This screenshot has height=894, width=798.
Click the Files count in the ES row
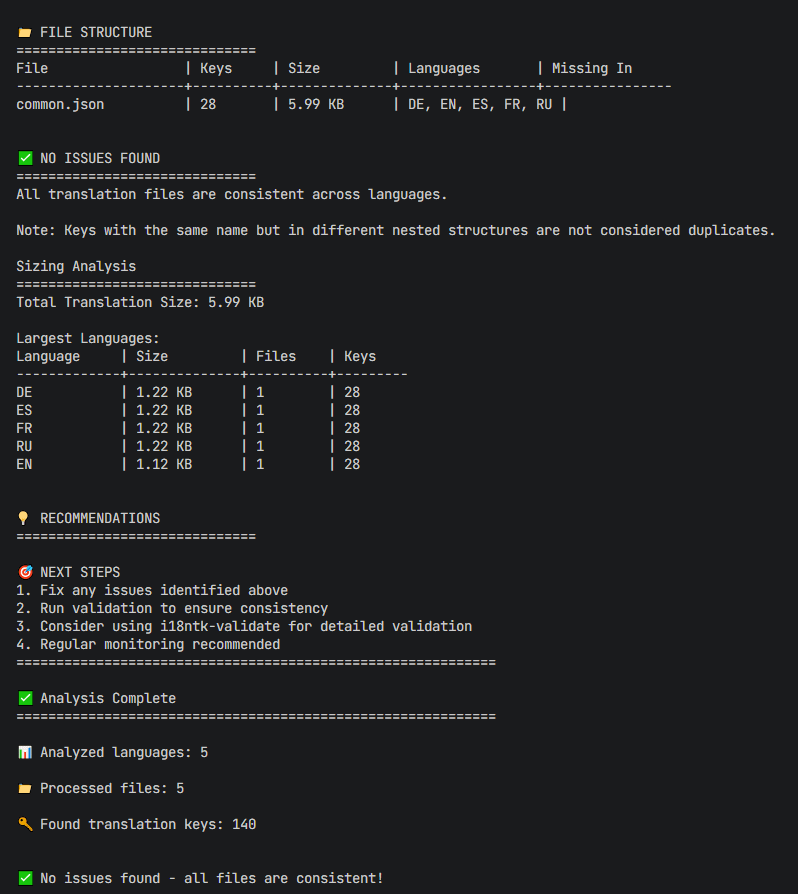click(260, 410)
